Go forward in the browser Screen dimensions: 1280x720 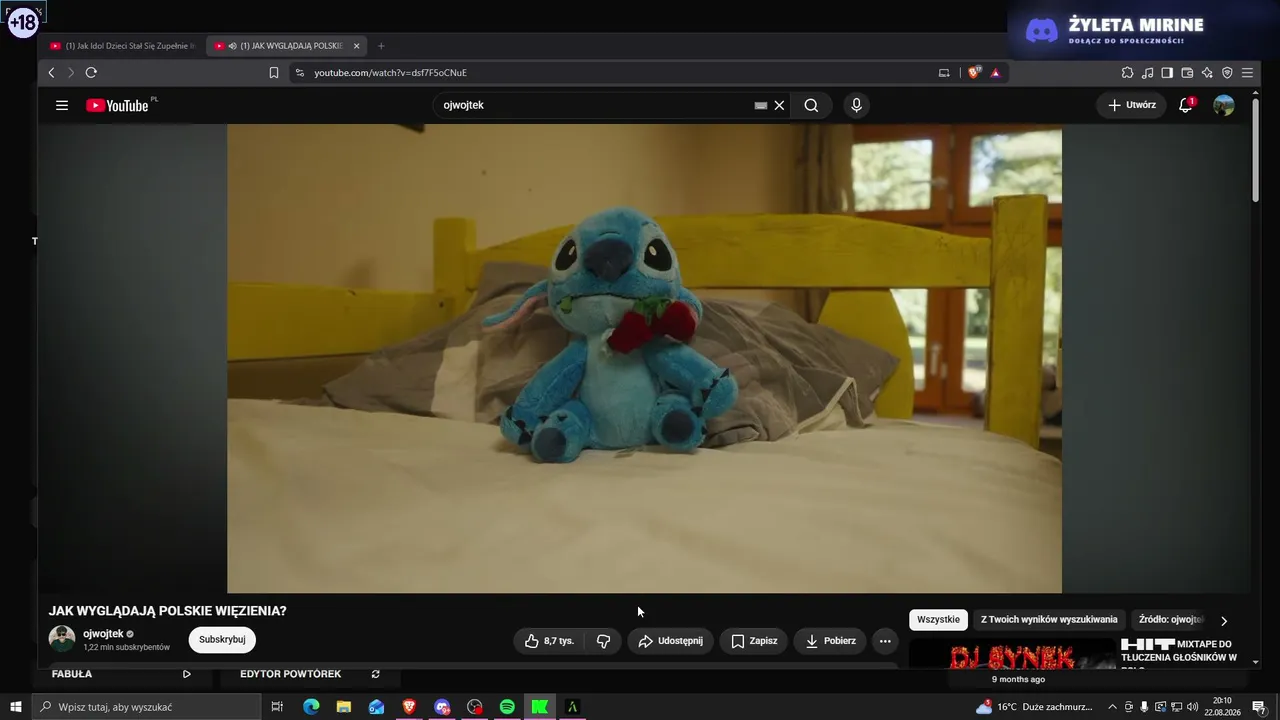[71, 72]
